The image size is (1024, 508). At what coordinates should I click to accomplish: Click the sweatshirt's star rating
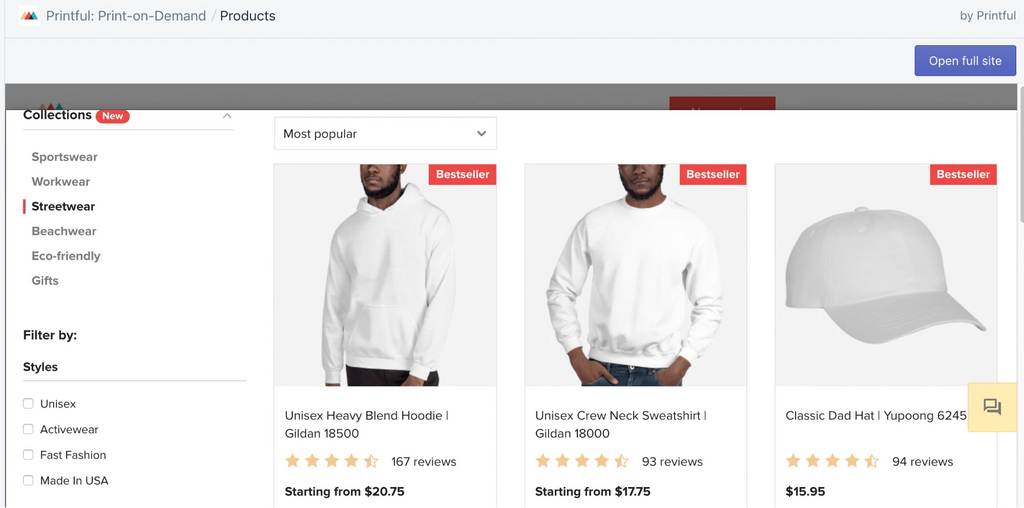(581, 461)
